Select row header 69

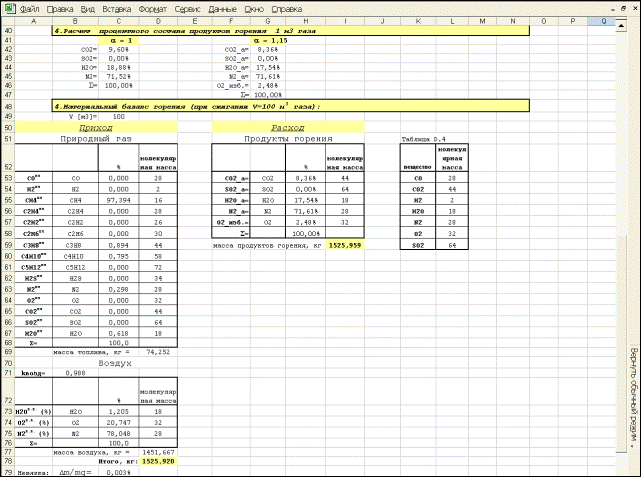pyautogui.click(x=8, y=352)
